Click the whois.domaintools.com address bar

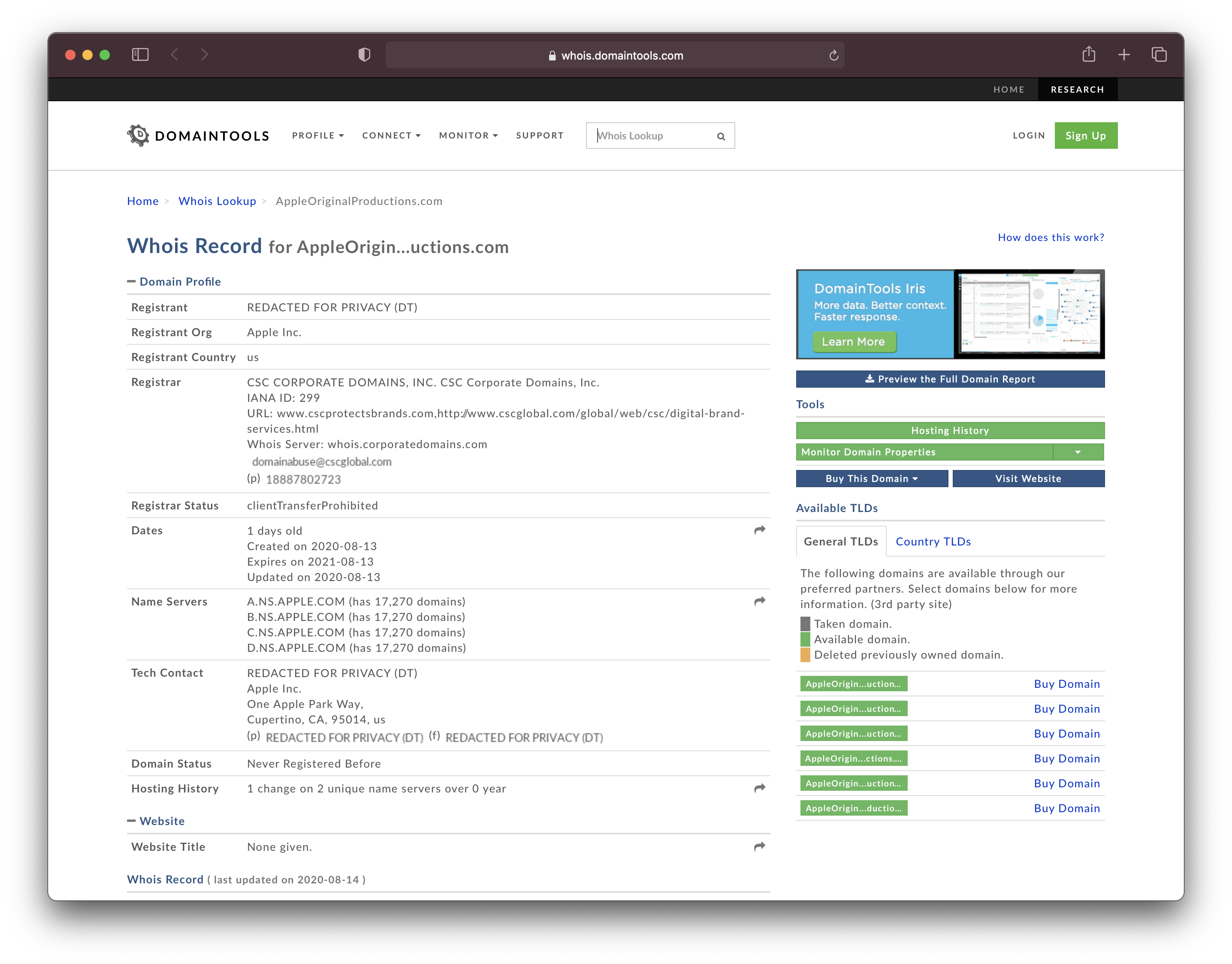coord(615,55)
